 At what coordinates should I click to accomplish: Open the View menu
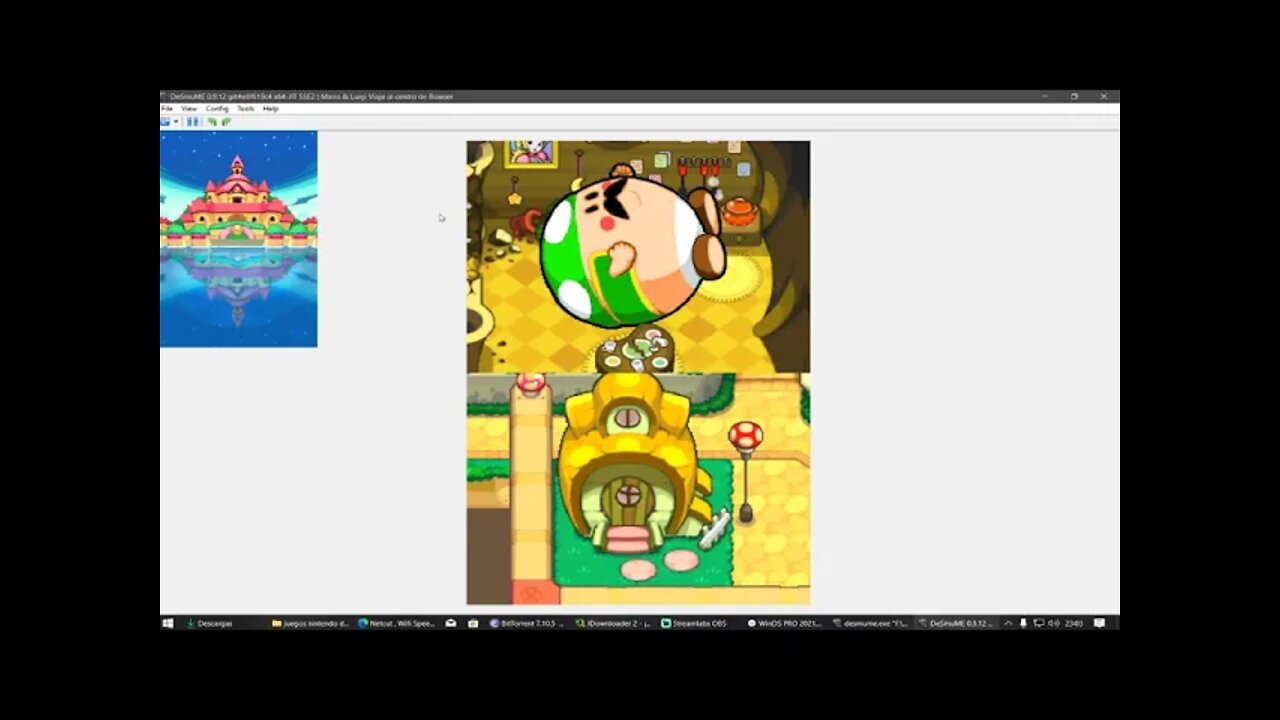(189, 108)
